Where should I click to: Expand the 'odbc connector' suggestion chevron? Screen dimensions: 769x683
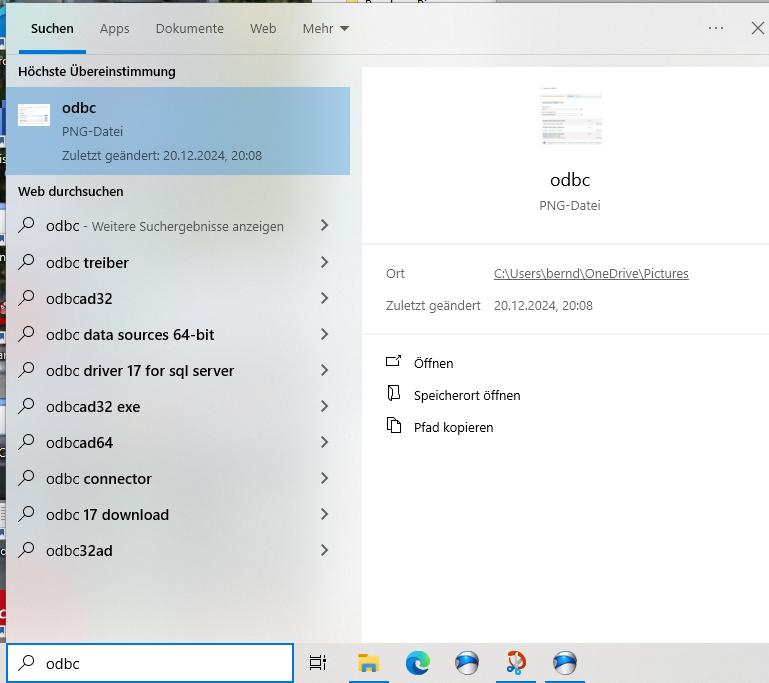[x=324, y=478]
